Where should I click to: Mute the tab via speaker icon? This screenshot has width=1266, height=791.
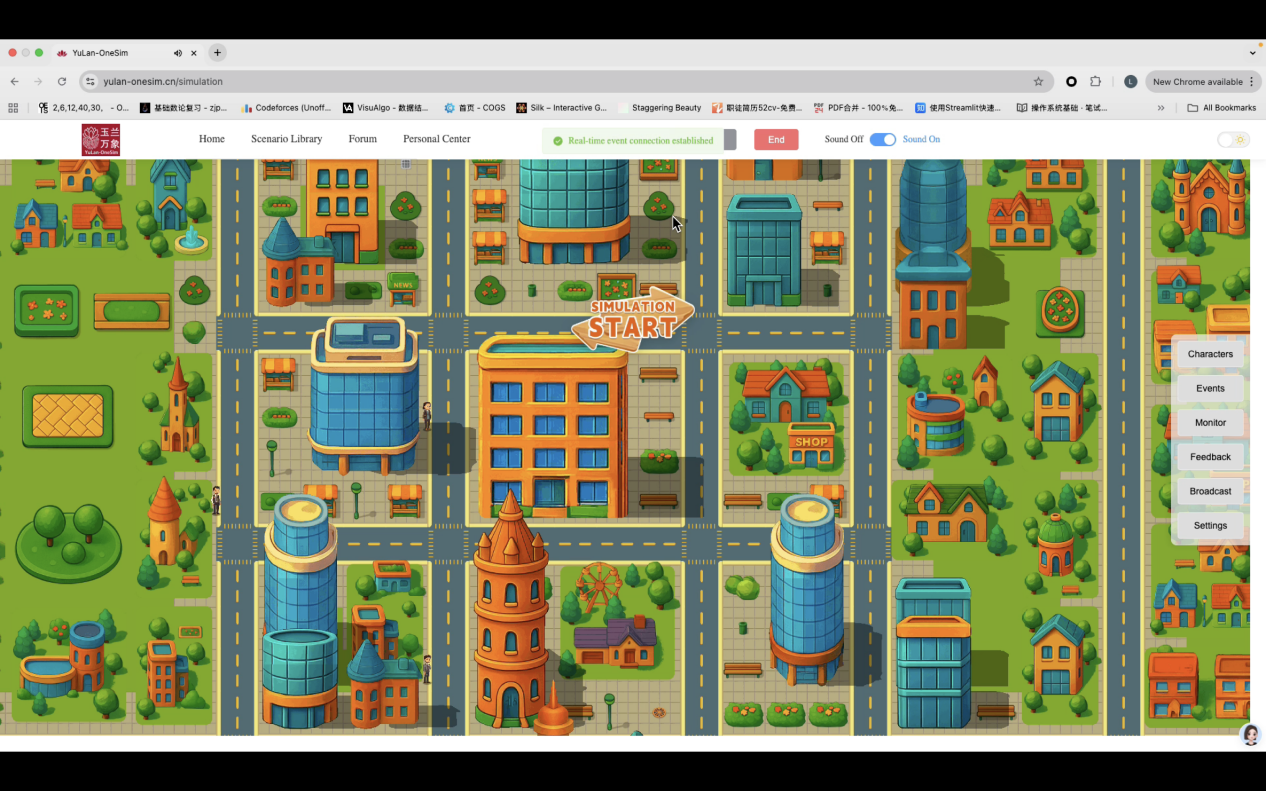[178, 53]
